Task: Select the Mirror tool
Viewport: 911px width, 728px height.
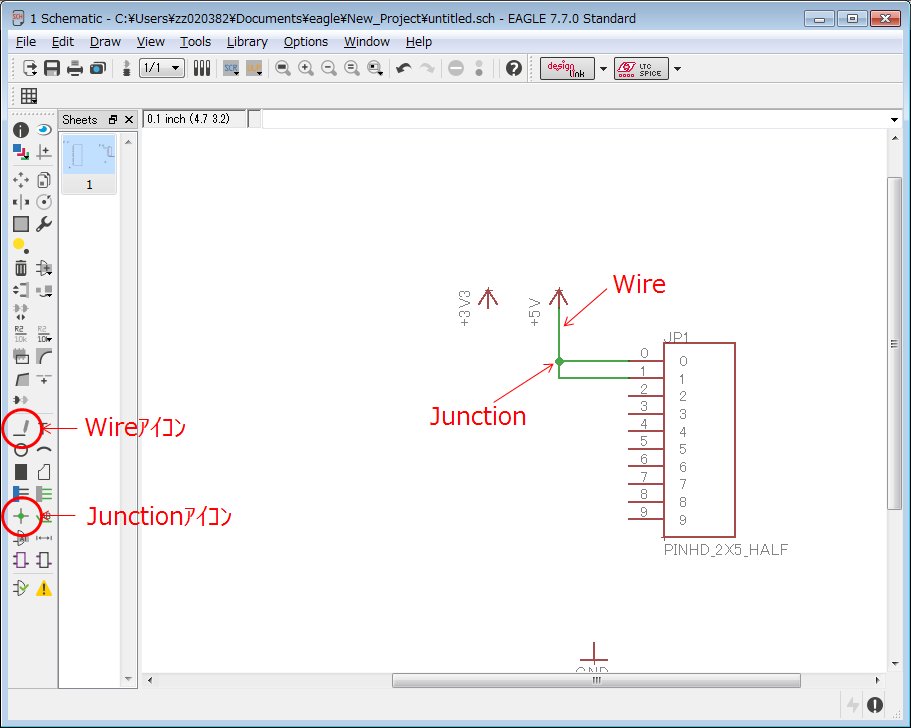Action: pyautogui.click(x=21, y=202)
